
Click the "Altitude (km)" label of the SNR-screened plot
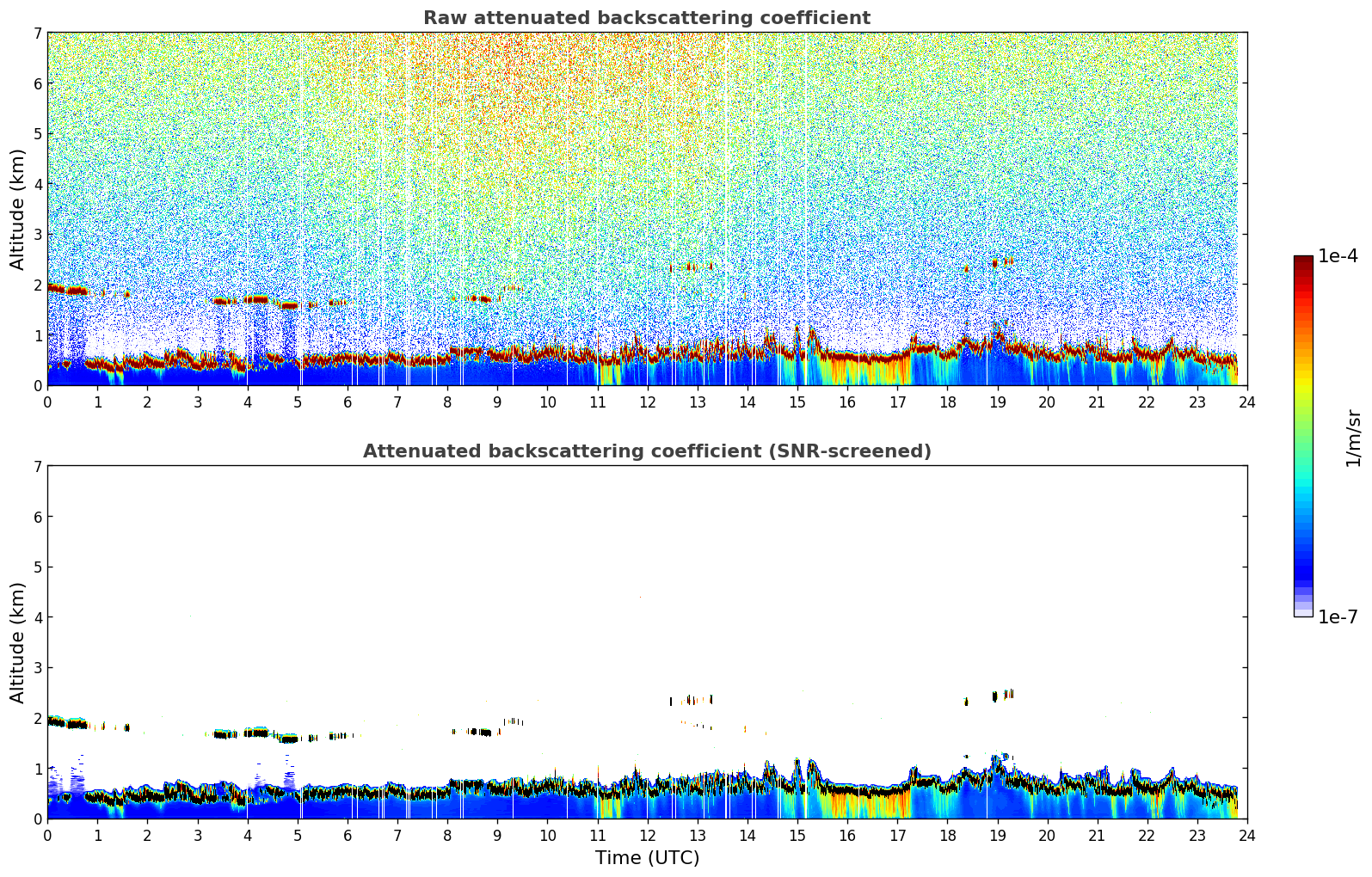(18, 642)
